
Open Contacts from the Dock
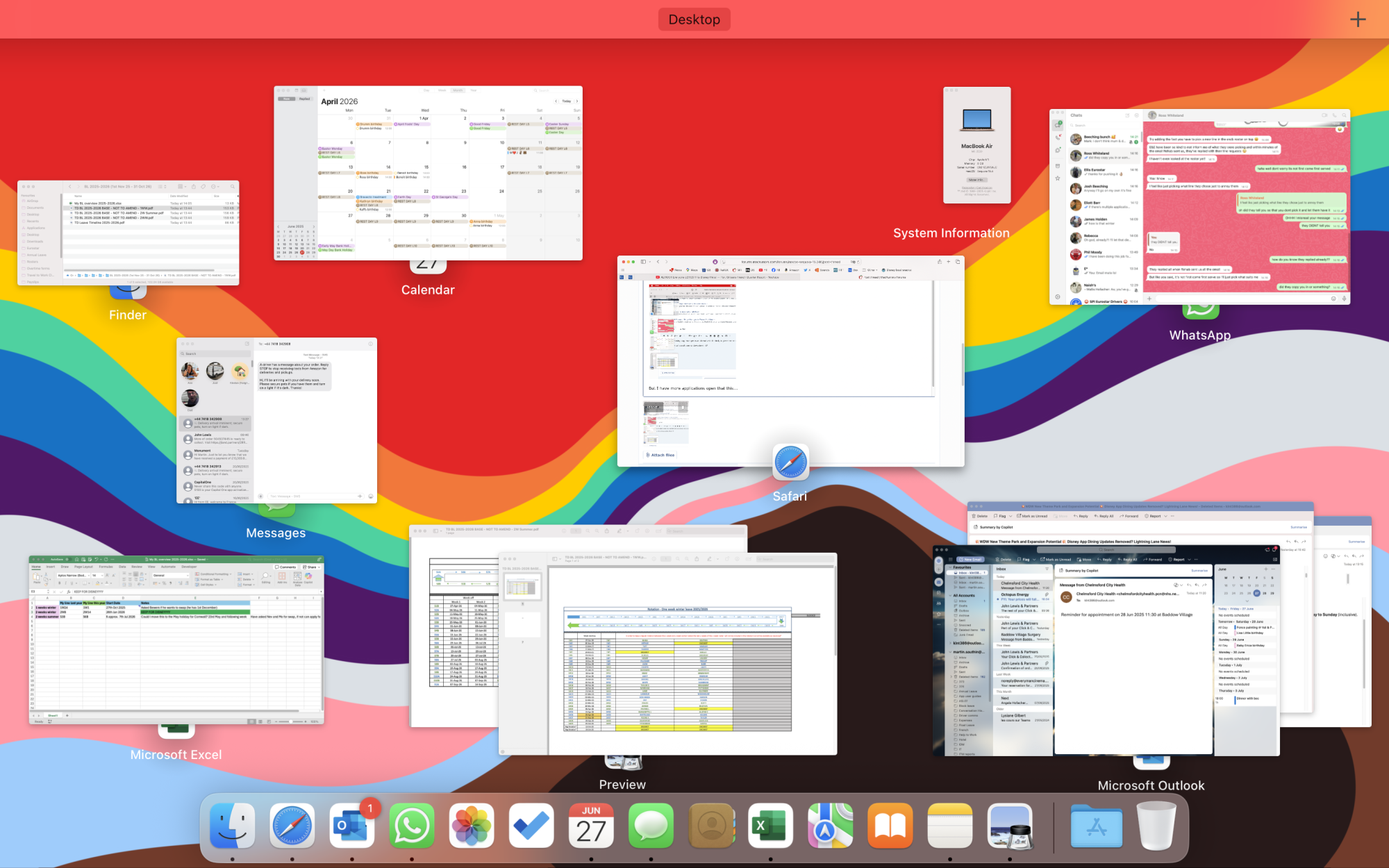pyautogui.click(x=711, y=826)
